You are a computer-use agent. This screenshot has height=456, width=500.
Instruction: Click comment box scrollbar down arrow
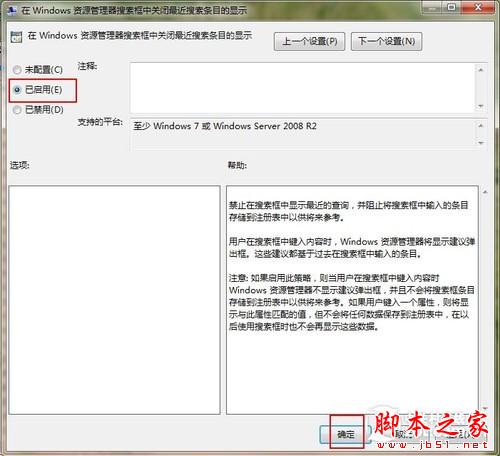pyautogui.click(x=481, y=106)
